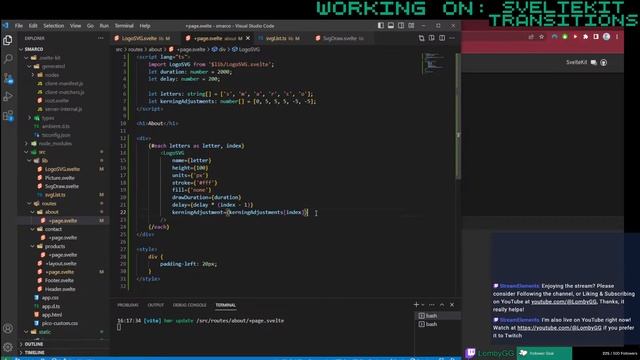
Task: Click the red play extension icon in browser
Action: (575, 37)
